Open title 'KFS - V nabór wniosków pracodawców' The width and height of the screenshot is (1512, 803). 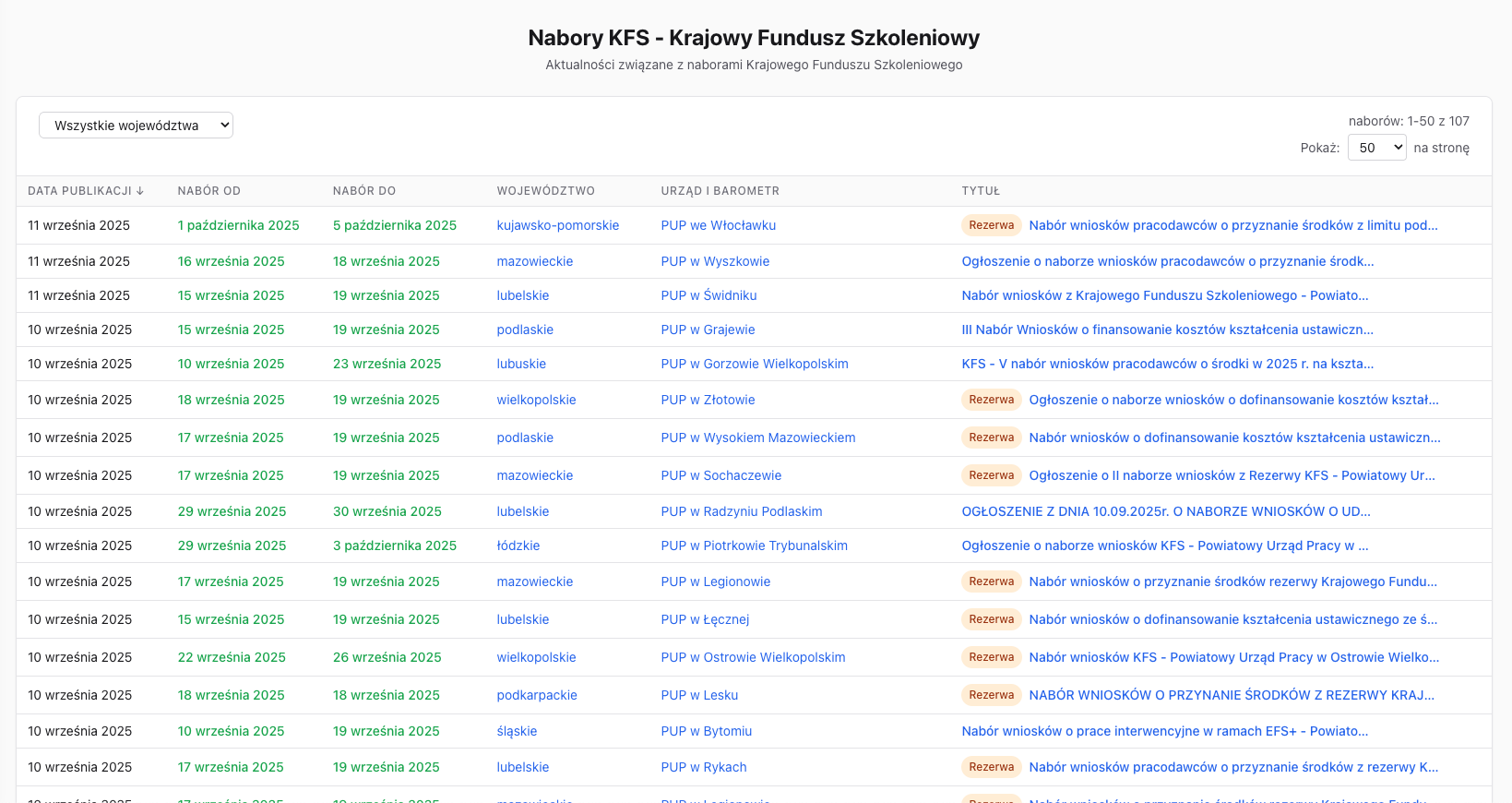click(x=1168, y=364)
